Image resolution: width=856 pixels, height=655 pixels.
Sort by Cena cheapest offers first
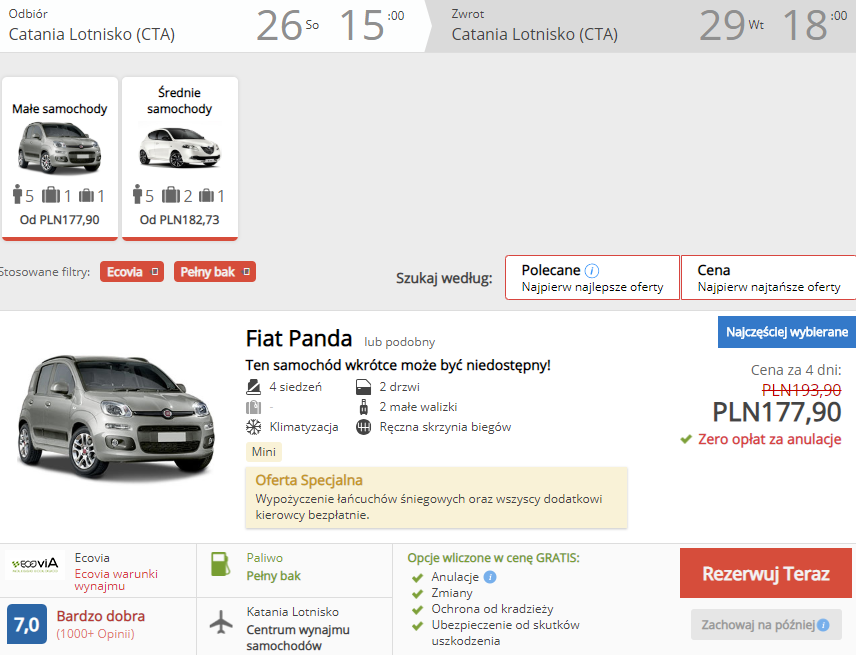[769, 277]
